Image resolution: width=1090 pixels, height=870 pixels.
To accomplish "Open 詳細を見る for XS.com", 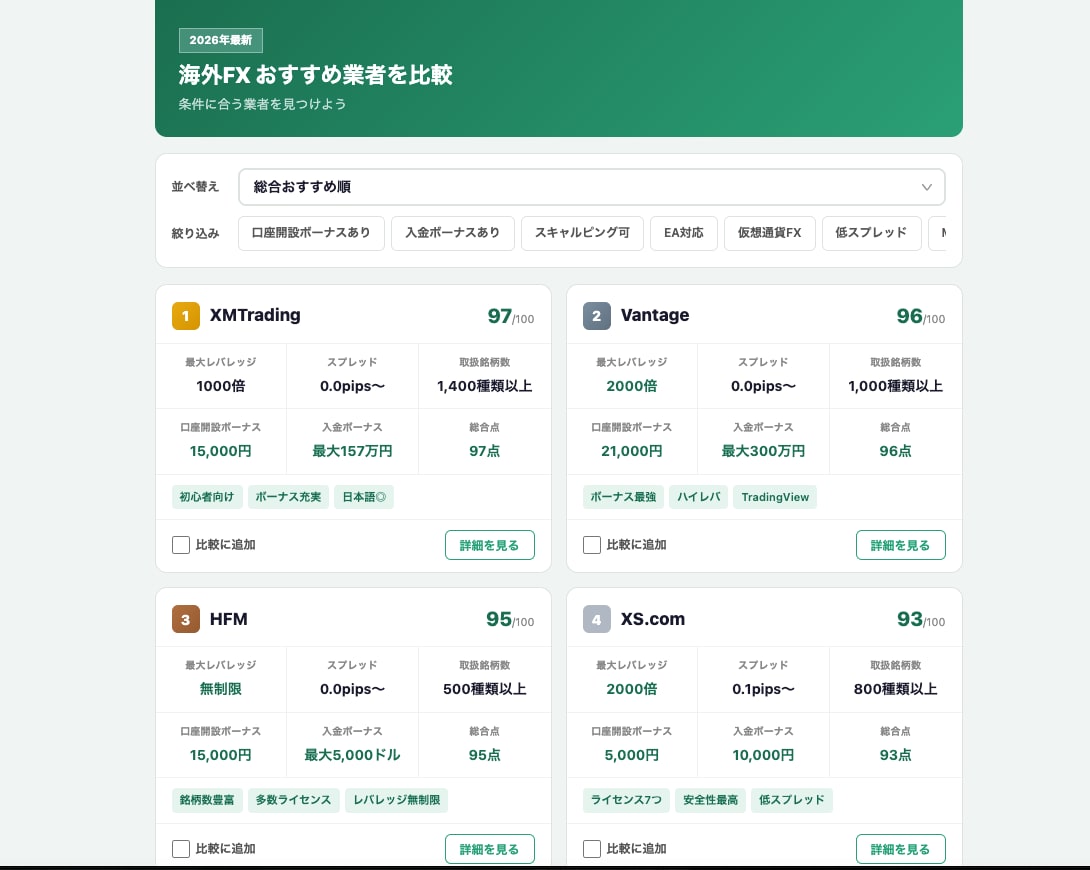I will [x=900, y=848].
